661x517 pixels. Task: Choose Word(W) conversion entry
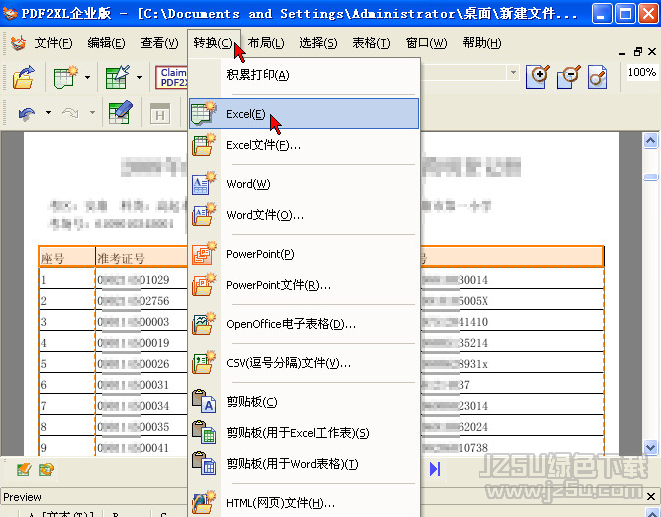(x=304, y=184)
